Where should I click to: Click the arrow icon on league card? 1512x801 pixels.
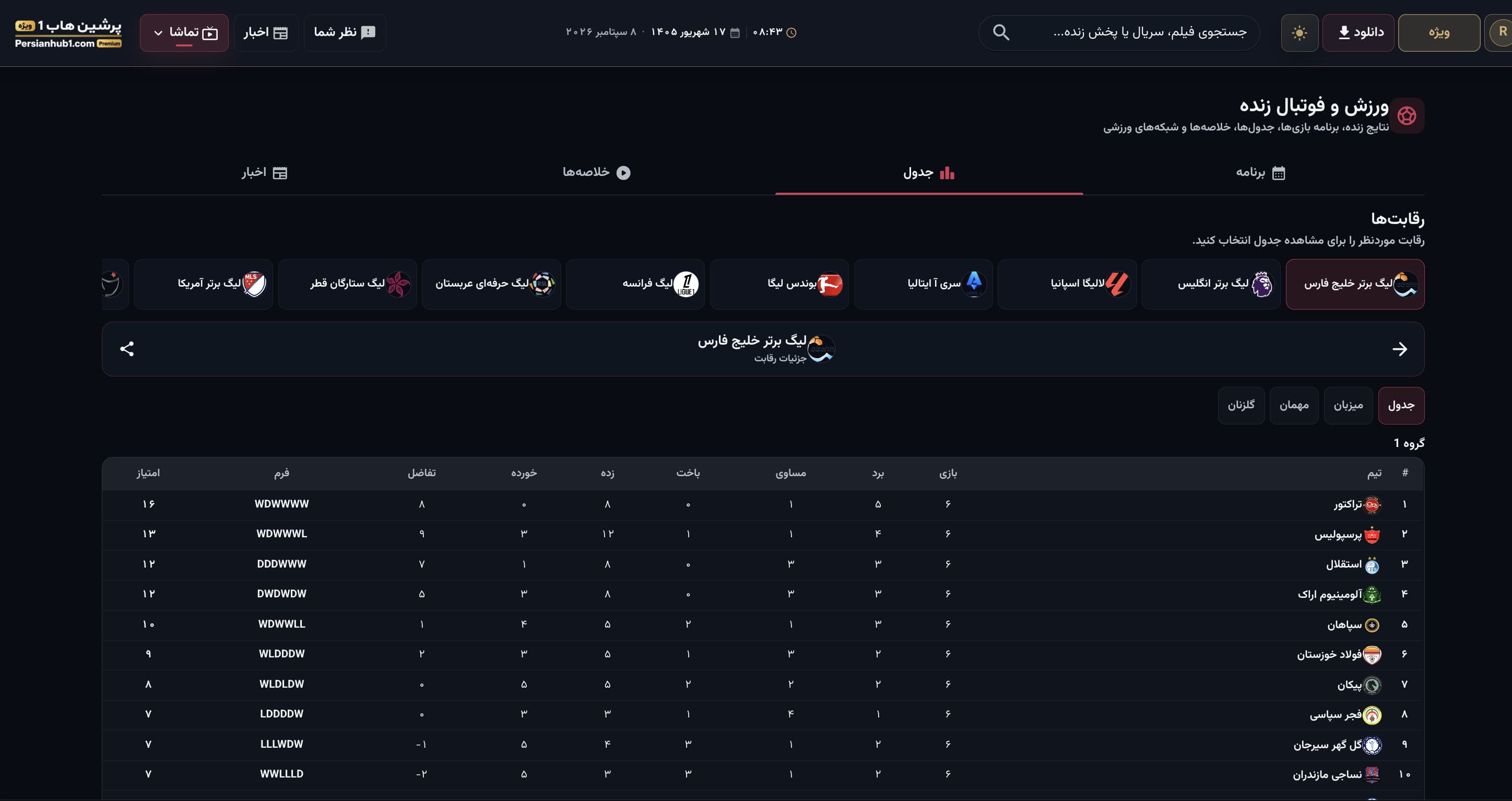(x=1399, y=349)
